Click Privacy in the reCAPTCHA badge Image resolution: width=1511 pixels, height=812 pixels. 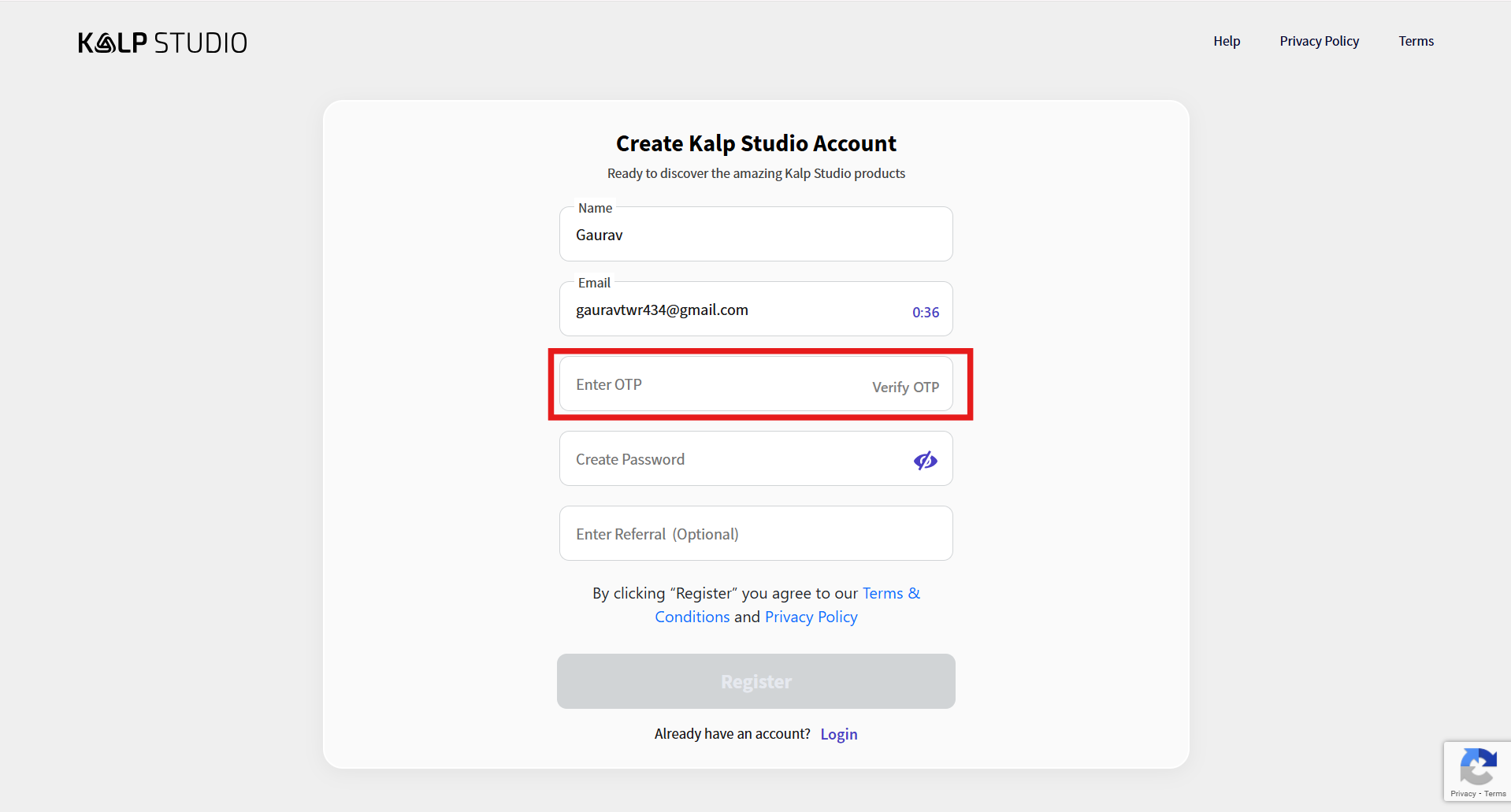1463,794
